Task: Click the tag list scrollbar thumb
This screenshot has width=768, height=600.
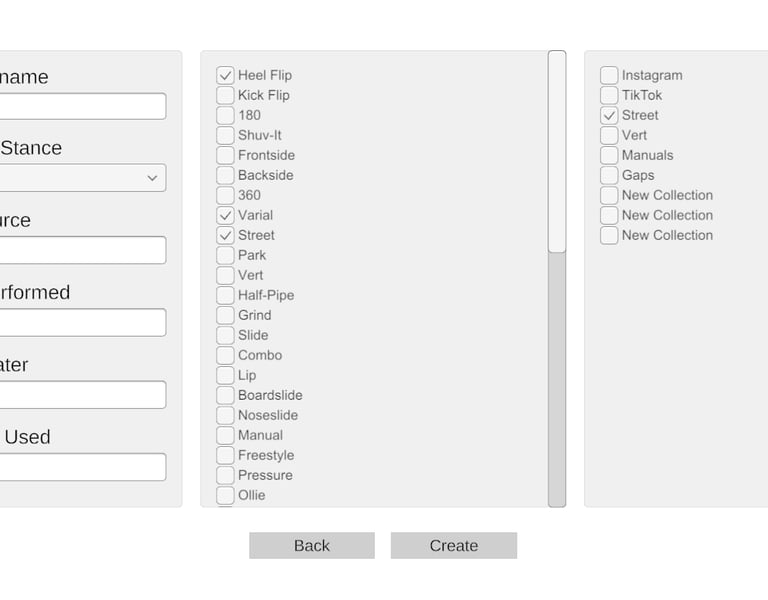Action: point(557,152)
